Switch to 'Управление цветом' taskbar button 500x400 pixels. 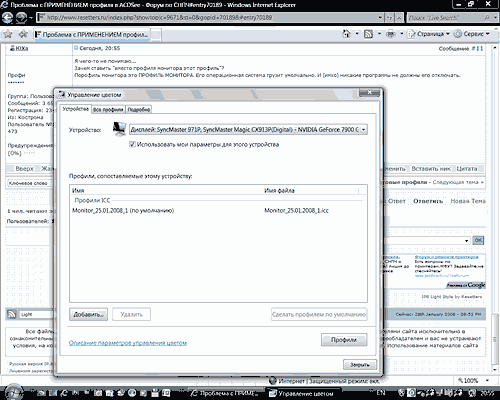tap(304, 394)
